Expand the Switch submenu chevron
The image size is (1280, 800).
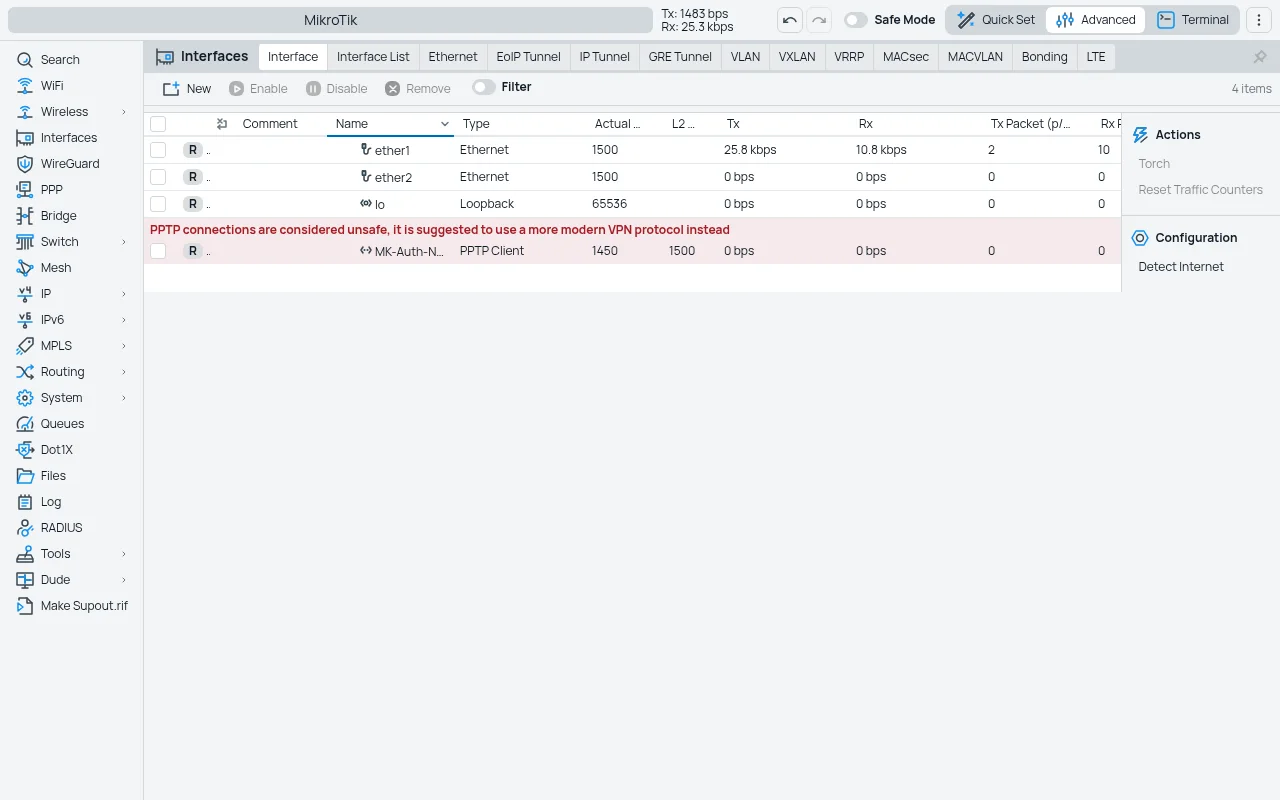[124, 242]
